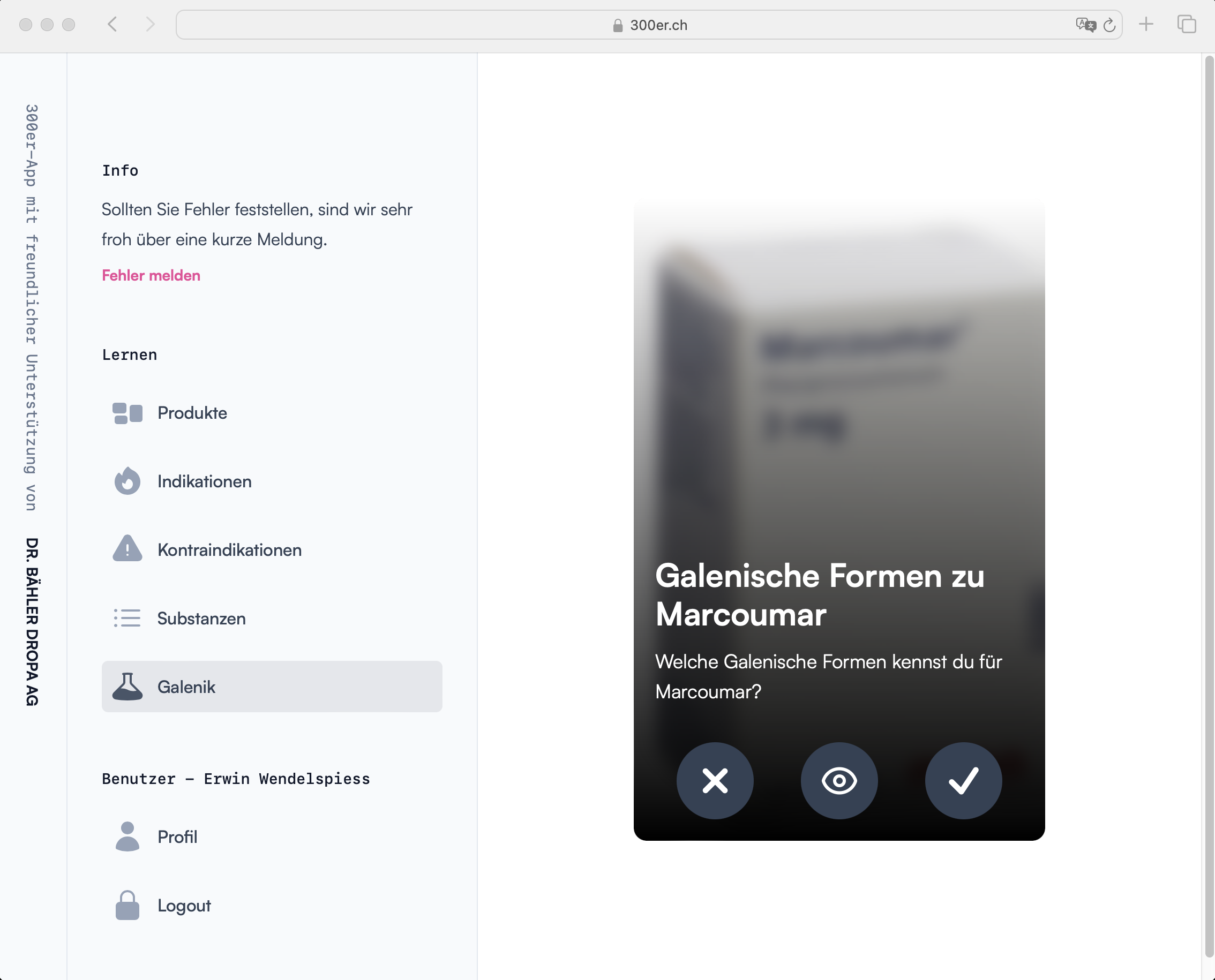The image size is (1215, 980).
Task: Click the blurred Marcoumar product image
Action: coord(839,384)
